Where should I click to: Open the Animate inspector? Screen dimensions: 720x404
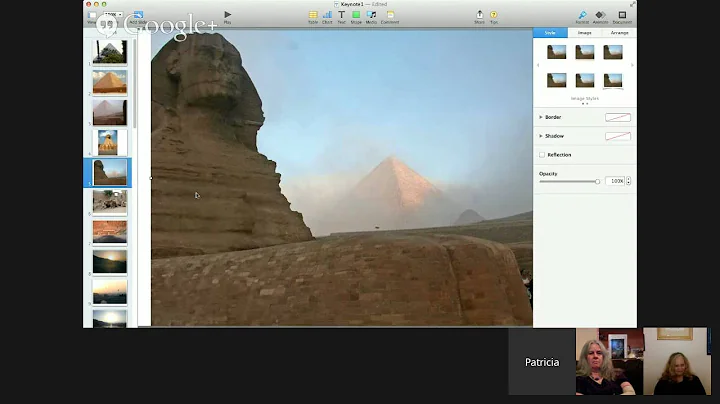[x=600, y=17]
